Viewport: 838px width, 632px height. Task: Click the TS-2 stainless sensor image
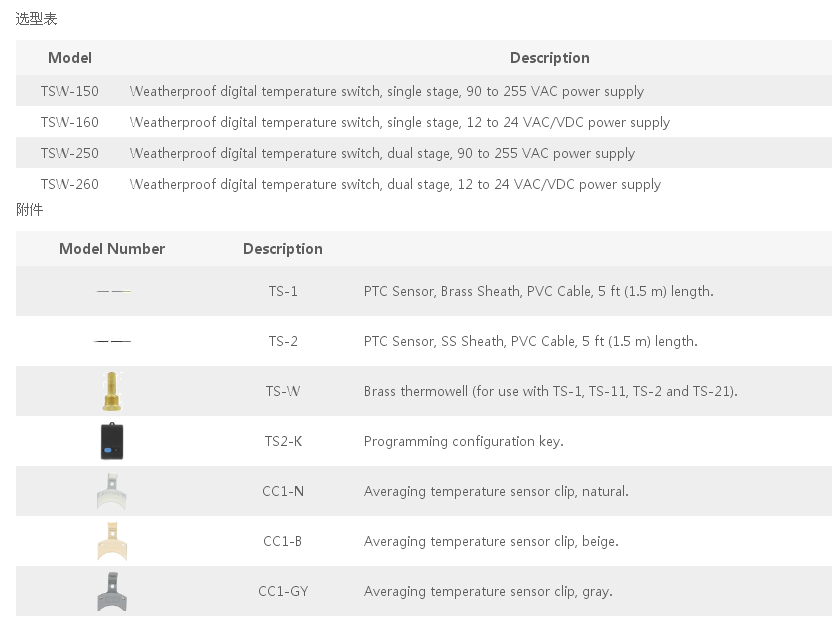112,341
